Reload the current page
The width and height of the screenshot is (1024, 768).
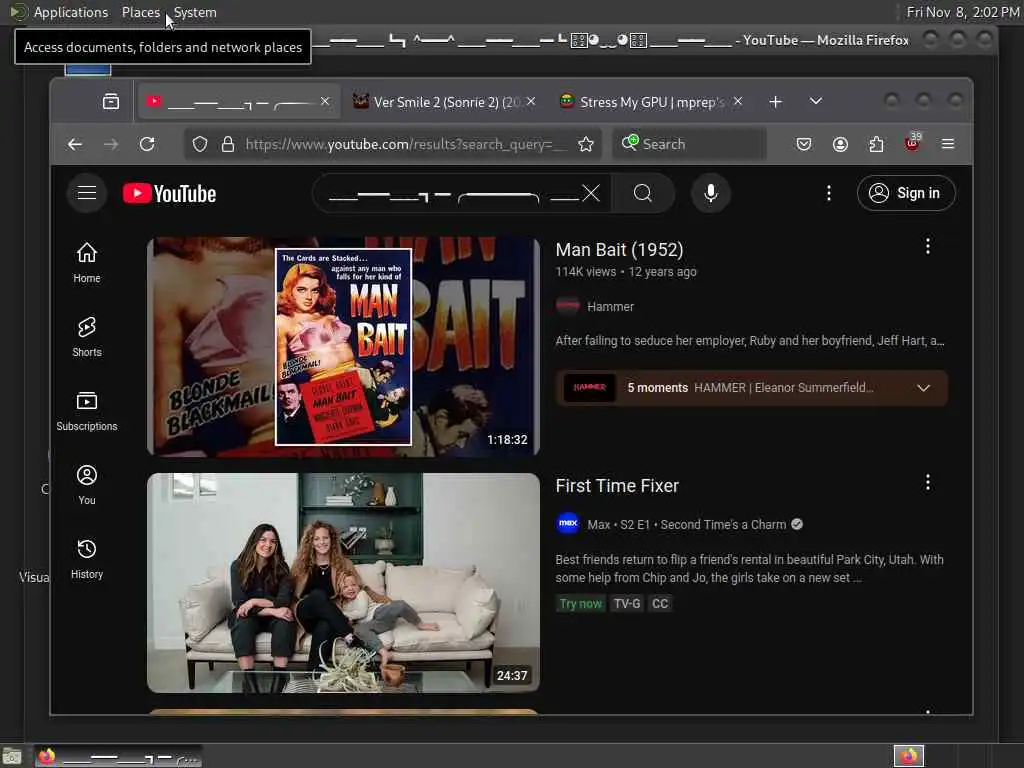[x=147, y=144]
